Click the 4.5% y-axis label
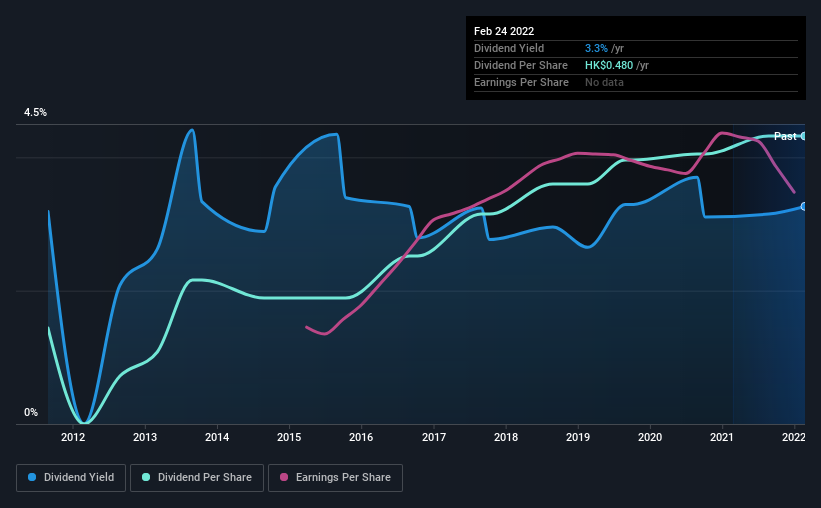This screenshot has height=508, width=821. coord(35,113)
